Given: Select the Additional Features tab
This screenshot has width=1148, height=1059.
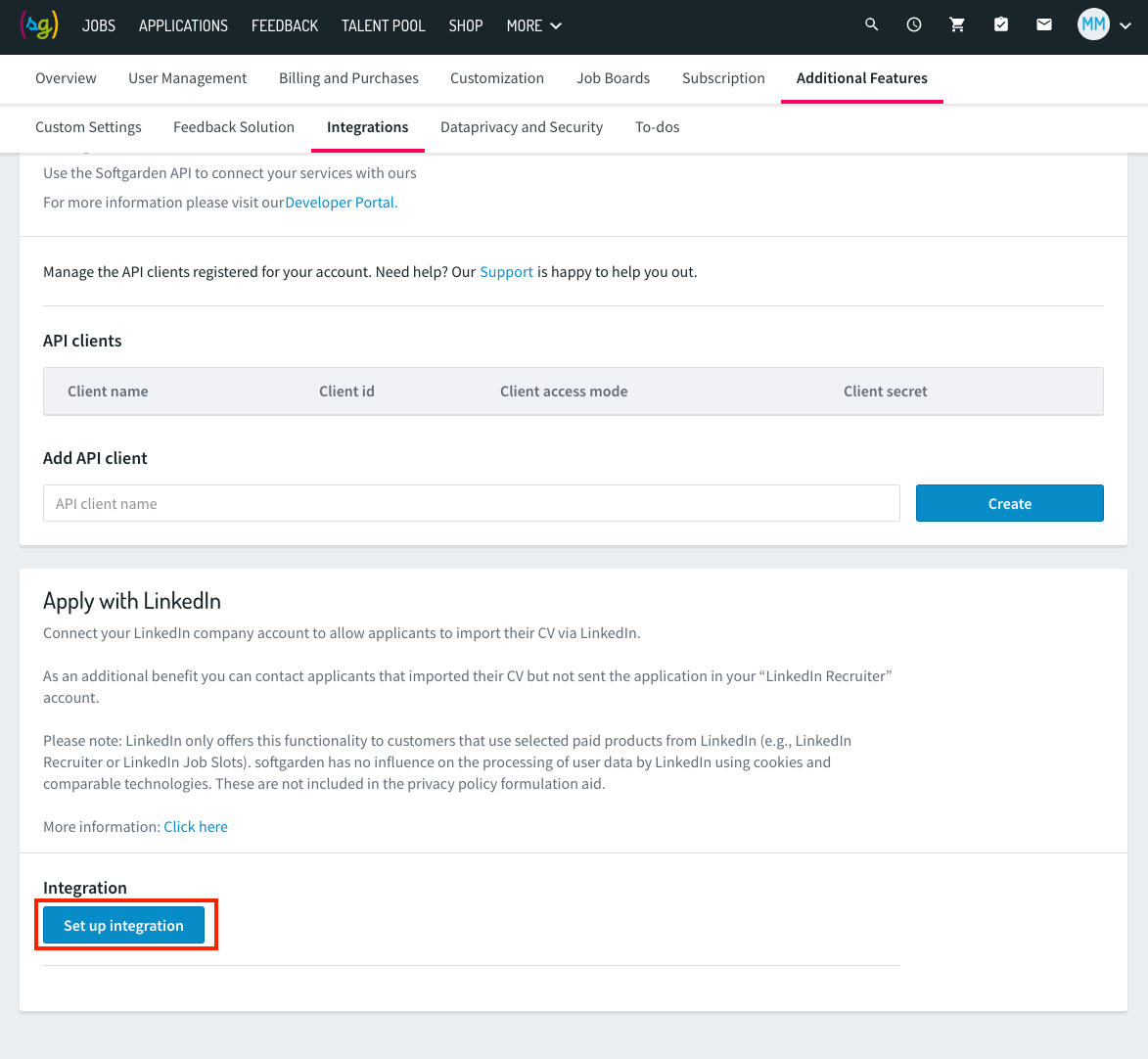Looking at the screenshot, I should pos(861,78).
